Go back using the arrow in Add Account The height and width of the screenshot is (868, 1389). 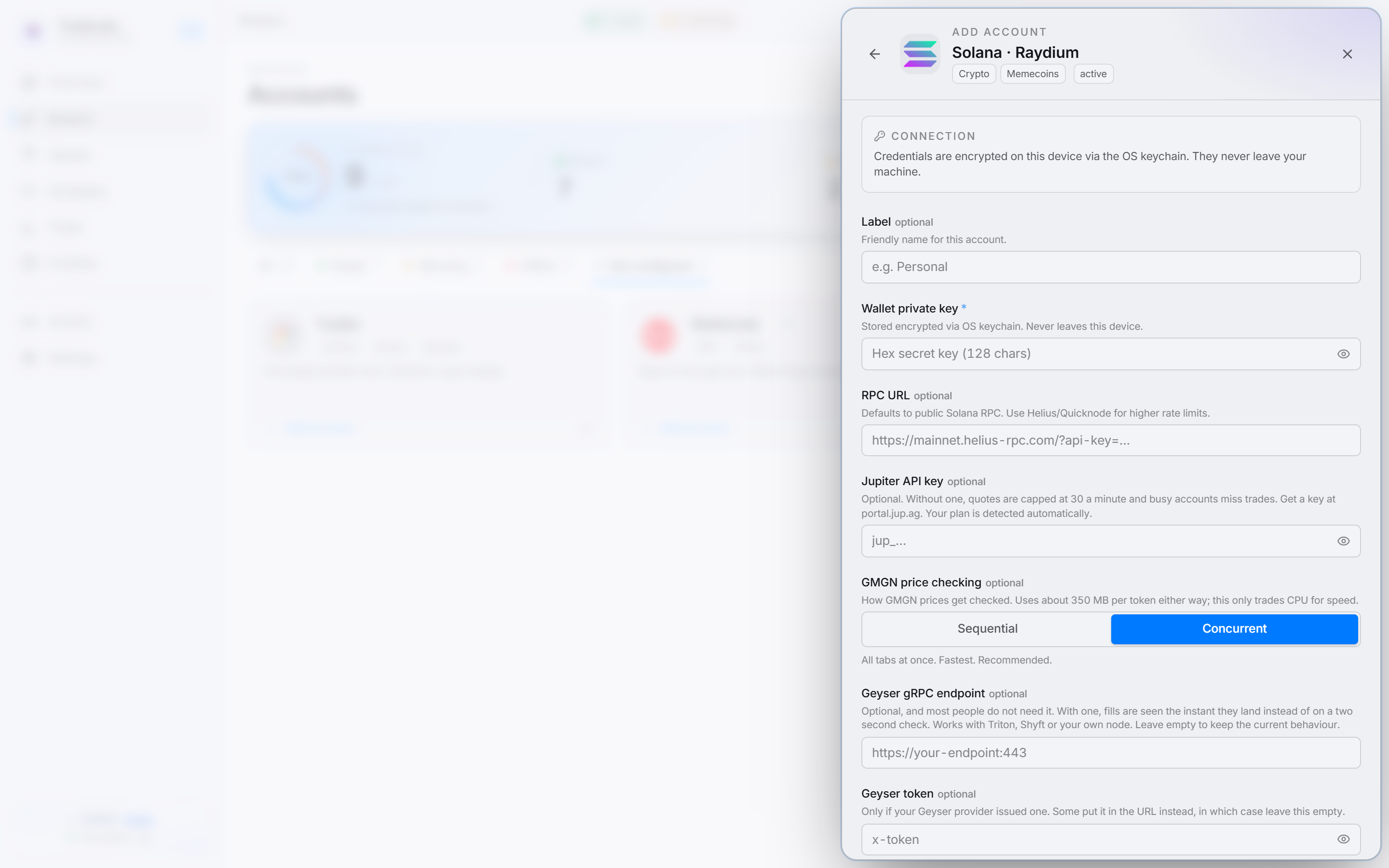(875, 54)
